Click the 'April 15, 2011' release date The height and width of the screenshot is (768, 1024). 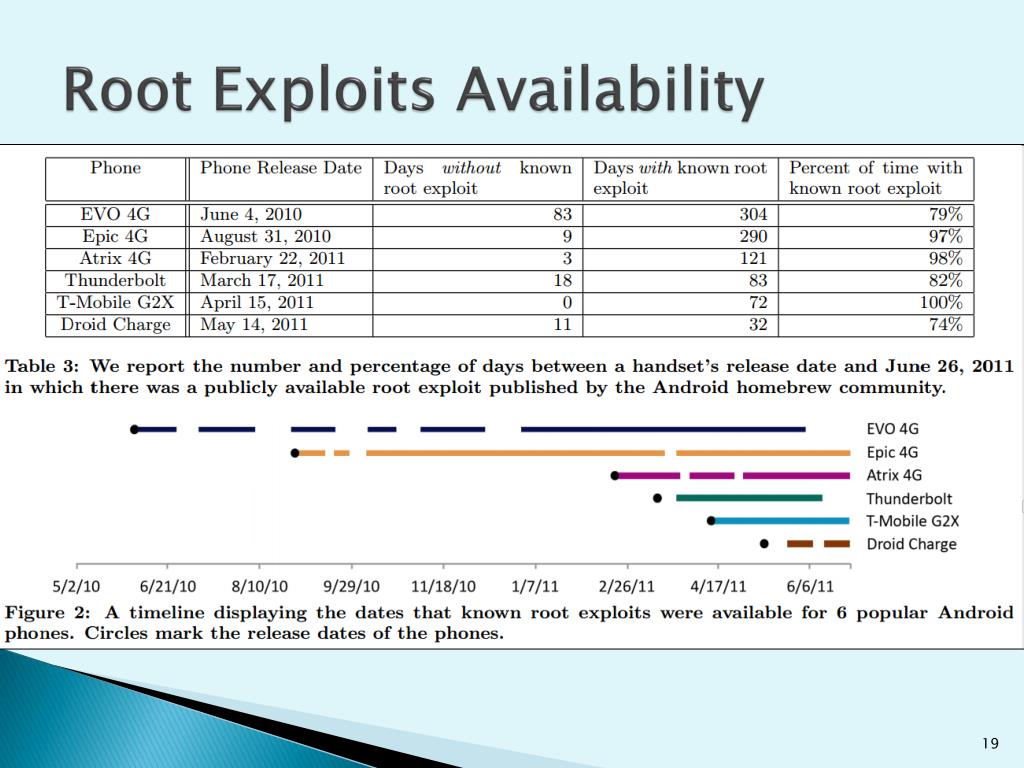pyautogui.click(x=257, y=303)
